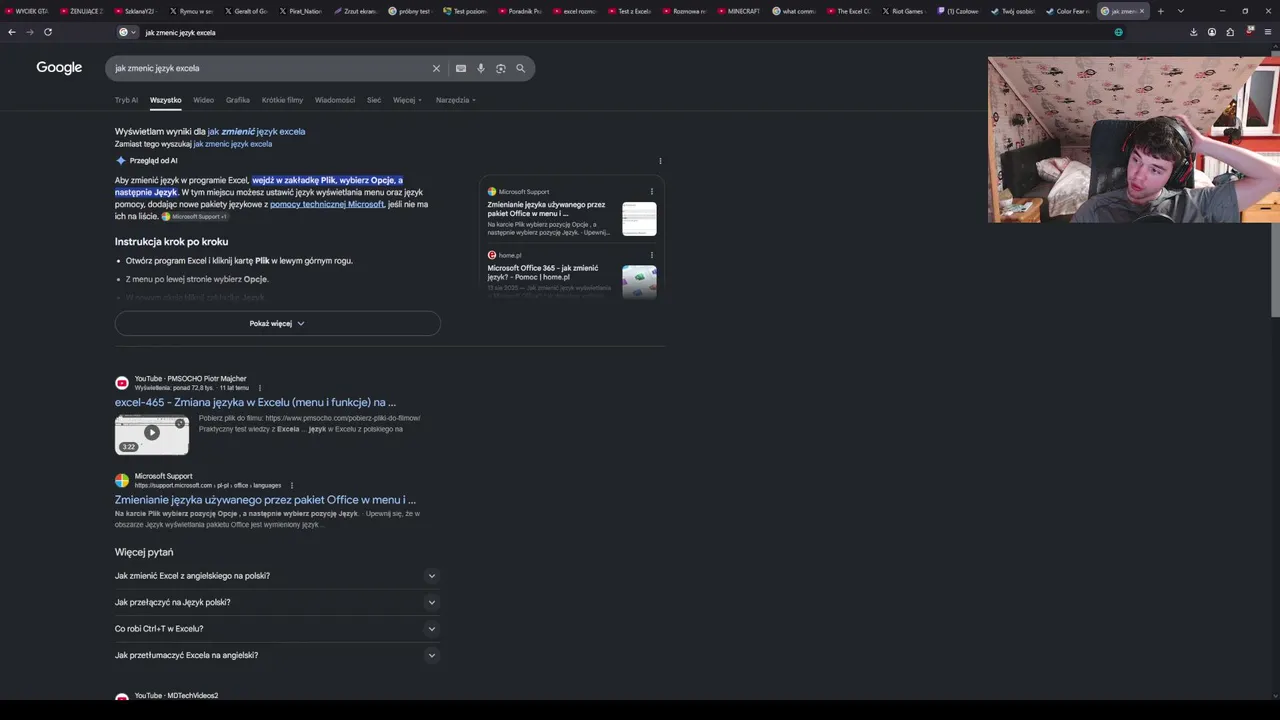1280x720 pixels.
Task: Search instead for 'jak zmenic język excela'
Action: pos(232,144)
